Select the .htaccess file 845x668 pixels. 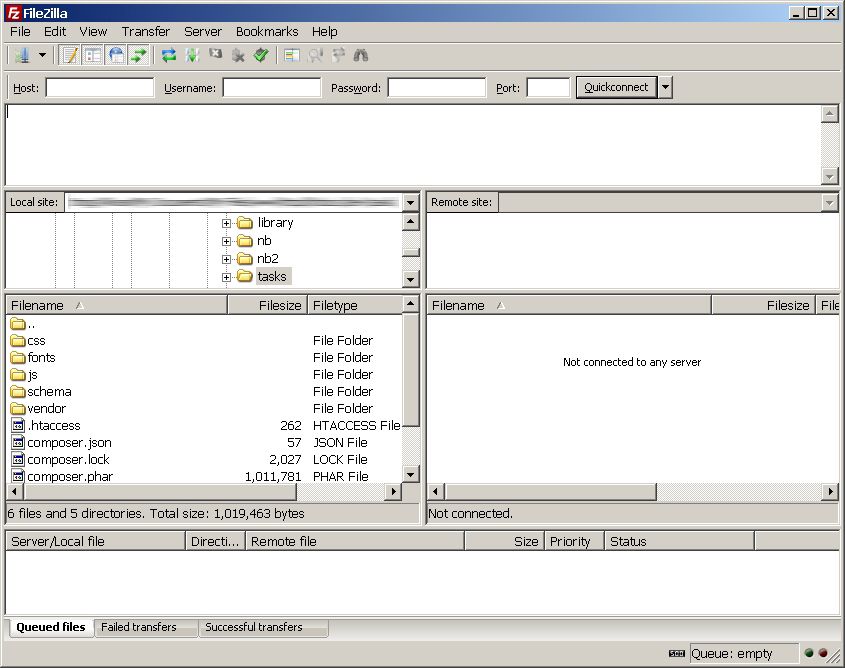[x=46, y=426]
